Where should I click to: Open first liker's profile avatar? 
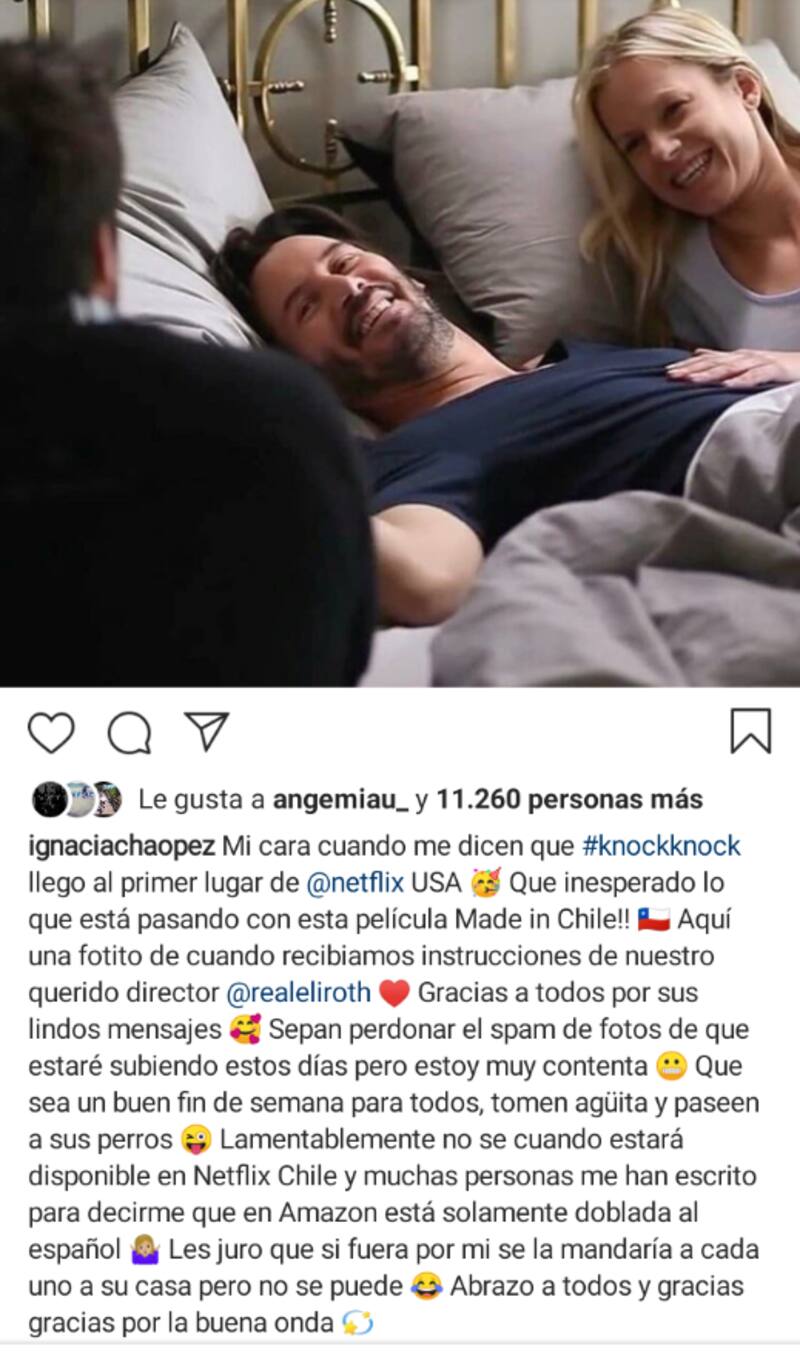click(50, 799)
